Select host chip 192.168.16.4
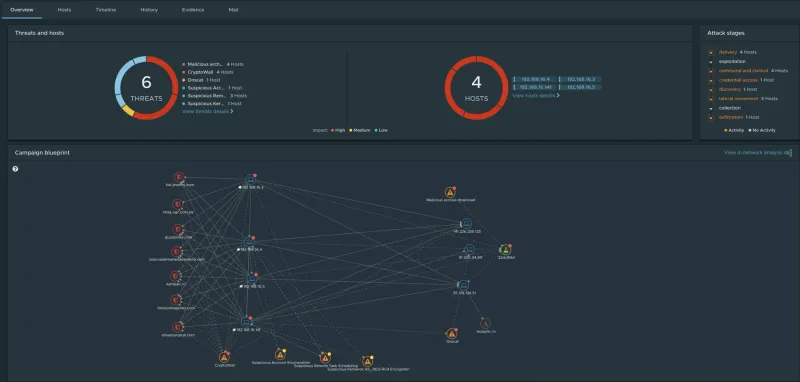 pos(535,80)
